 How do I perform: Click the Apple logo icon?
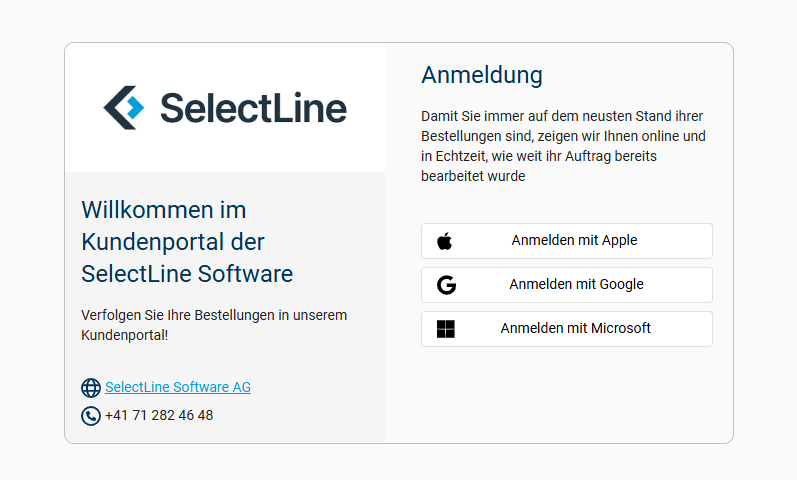pos(445,241)
